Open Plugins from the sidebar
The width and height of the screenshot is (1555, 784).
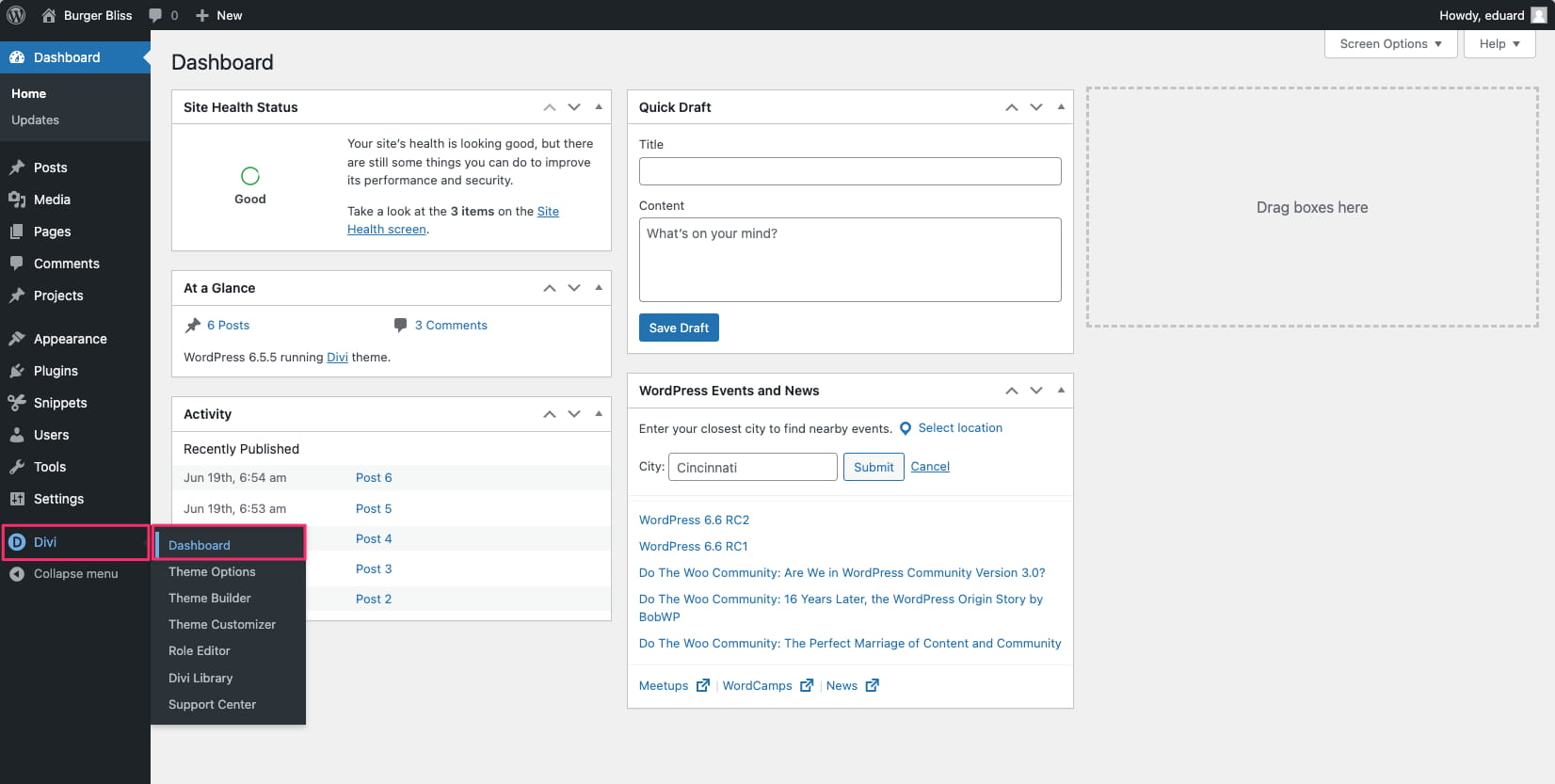pyautogui.click(x=56, y=371)
